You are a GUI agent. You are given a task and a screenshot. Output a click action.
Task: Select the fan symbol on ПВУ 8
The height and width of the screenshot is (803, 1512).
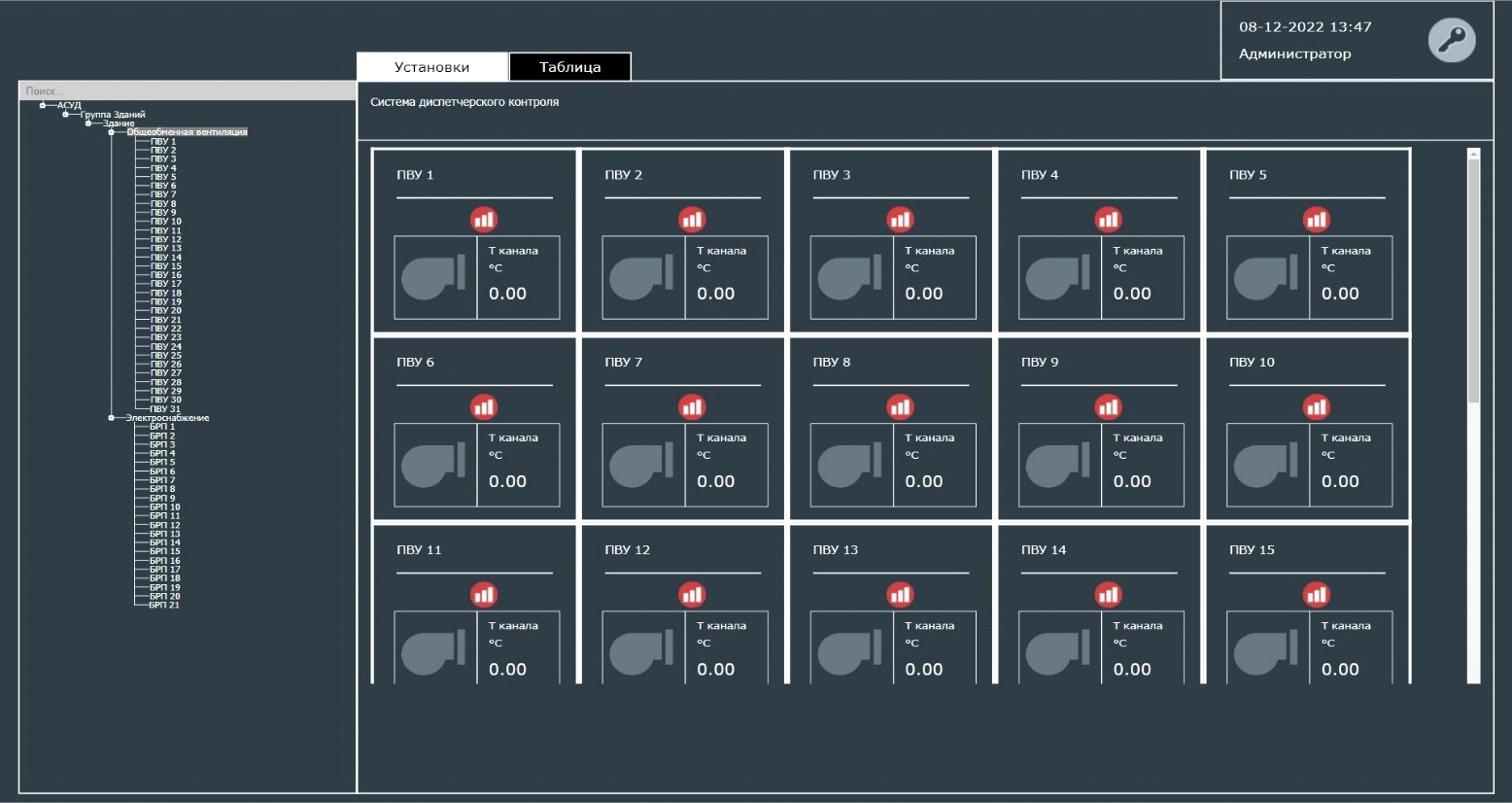(850, 465)
